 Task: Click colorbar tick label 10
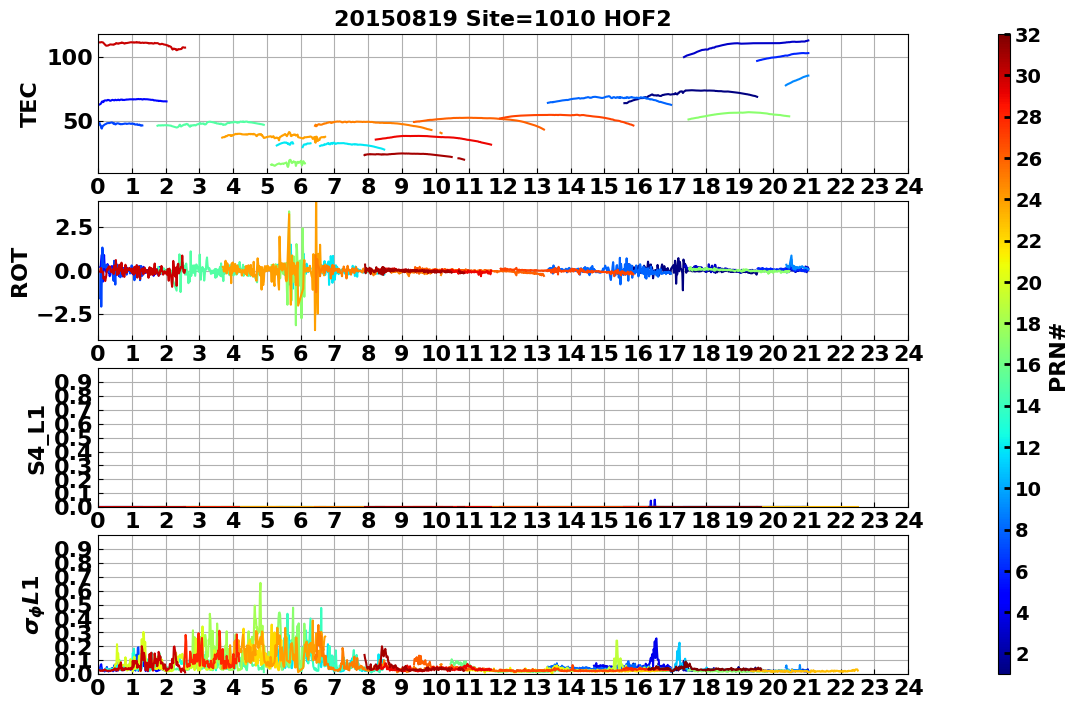[x=1028, y=488]
